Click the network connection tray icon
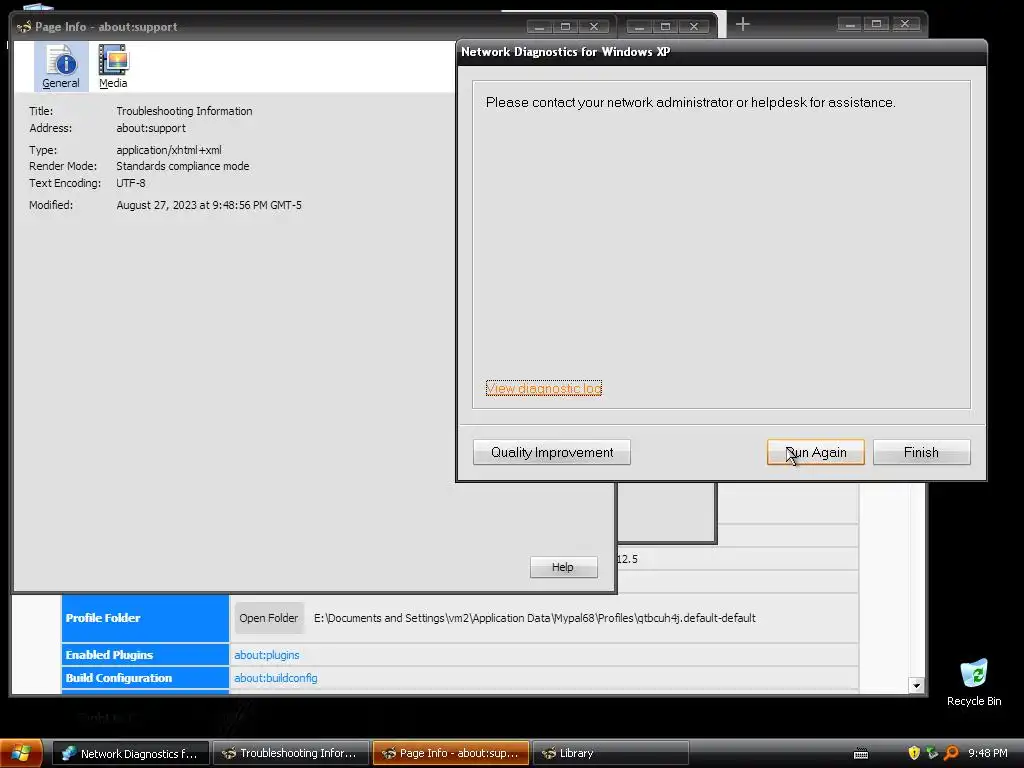 tap(932, 753)
